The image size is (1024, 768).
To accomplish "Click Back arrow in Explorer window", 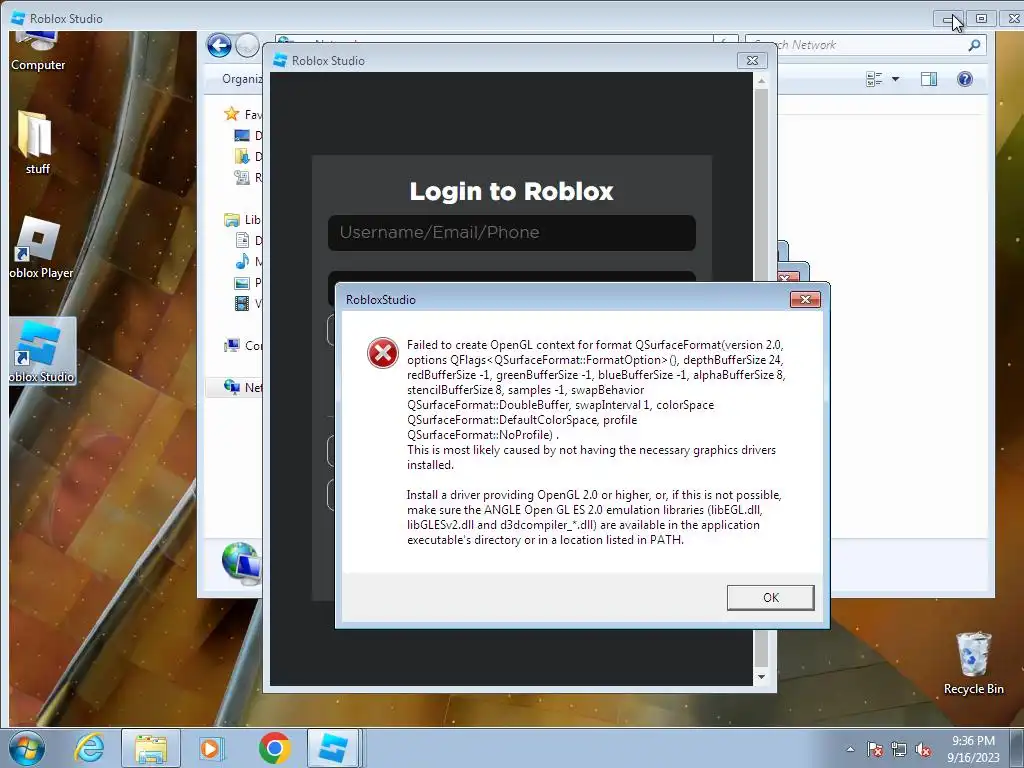I will pos(219,45).
